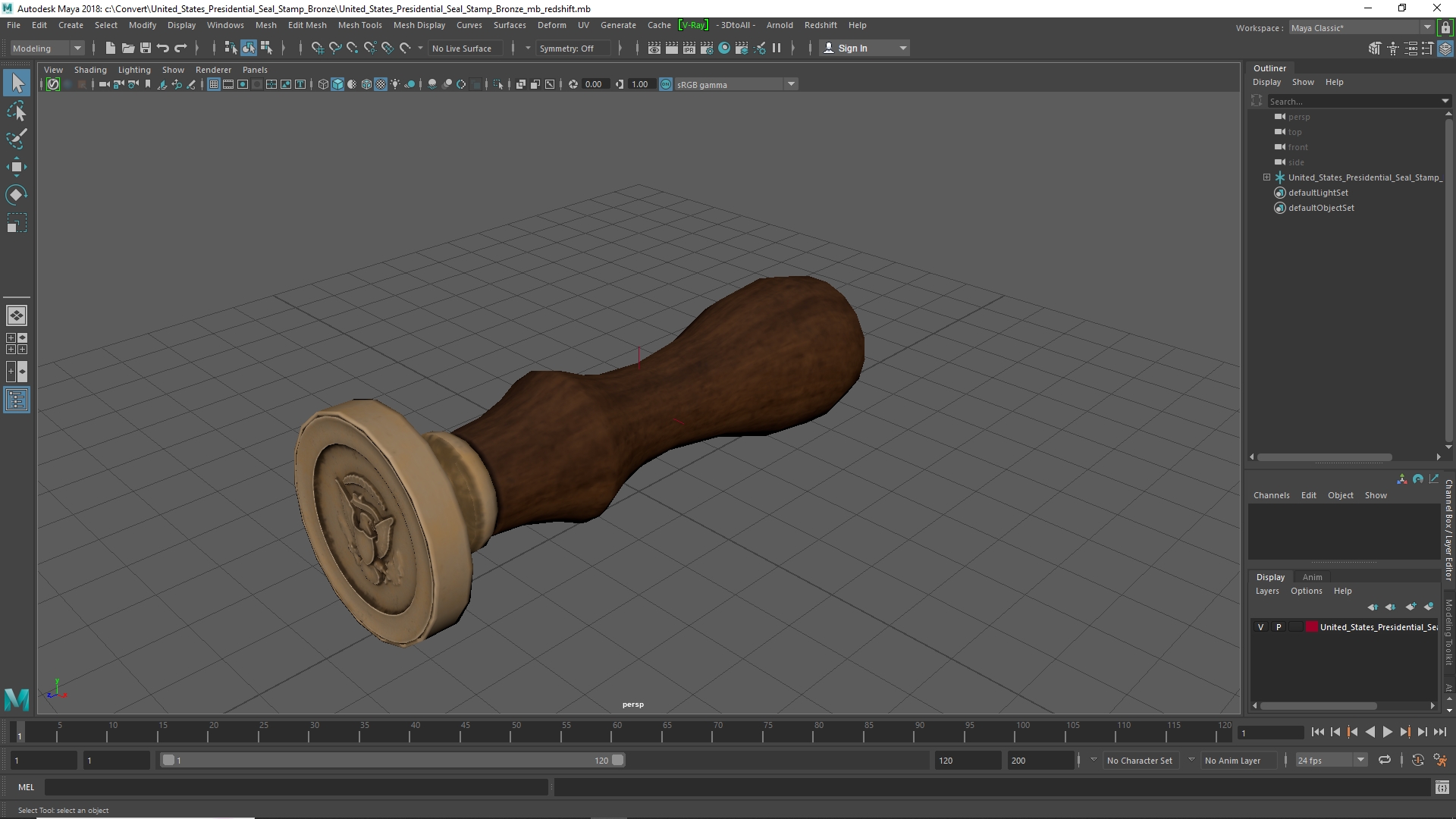Jump to start of playback range
The height and width of the screenshot is (819, 1456).
(1318, 732)
